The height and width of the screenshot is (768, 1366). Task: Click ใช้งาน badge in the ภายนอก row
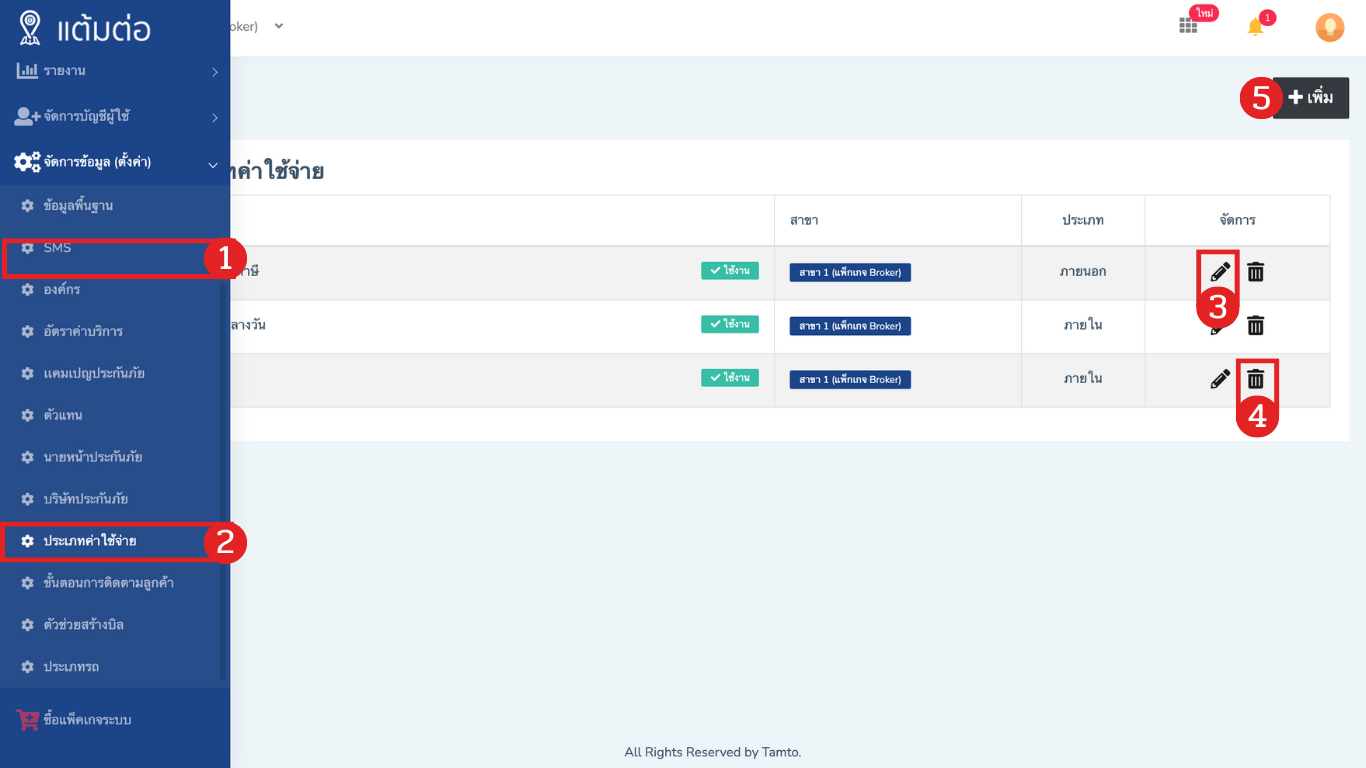[730, 270]
